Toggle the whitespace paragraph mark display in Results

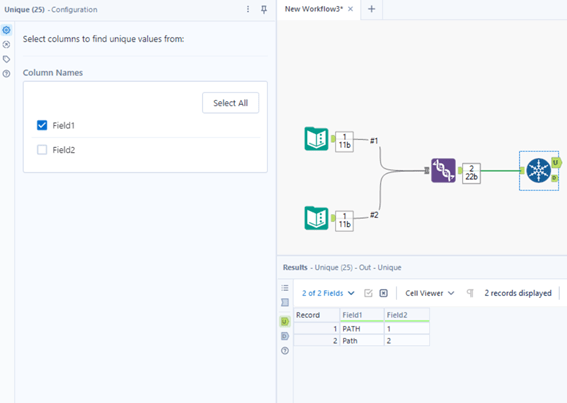470,293
